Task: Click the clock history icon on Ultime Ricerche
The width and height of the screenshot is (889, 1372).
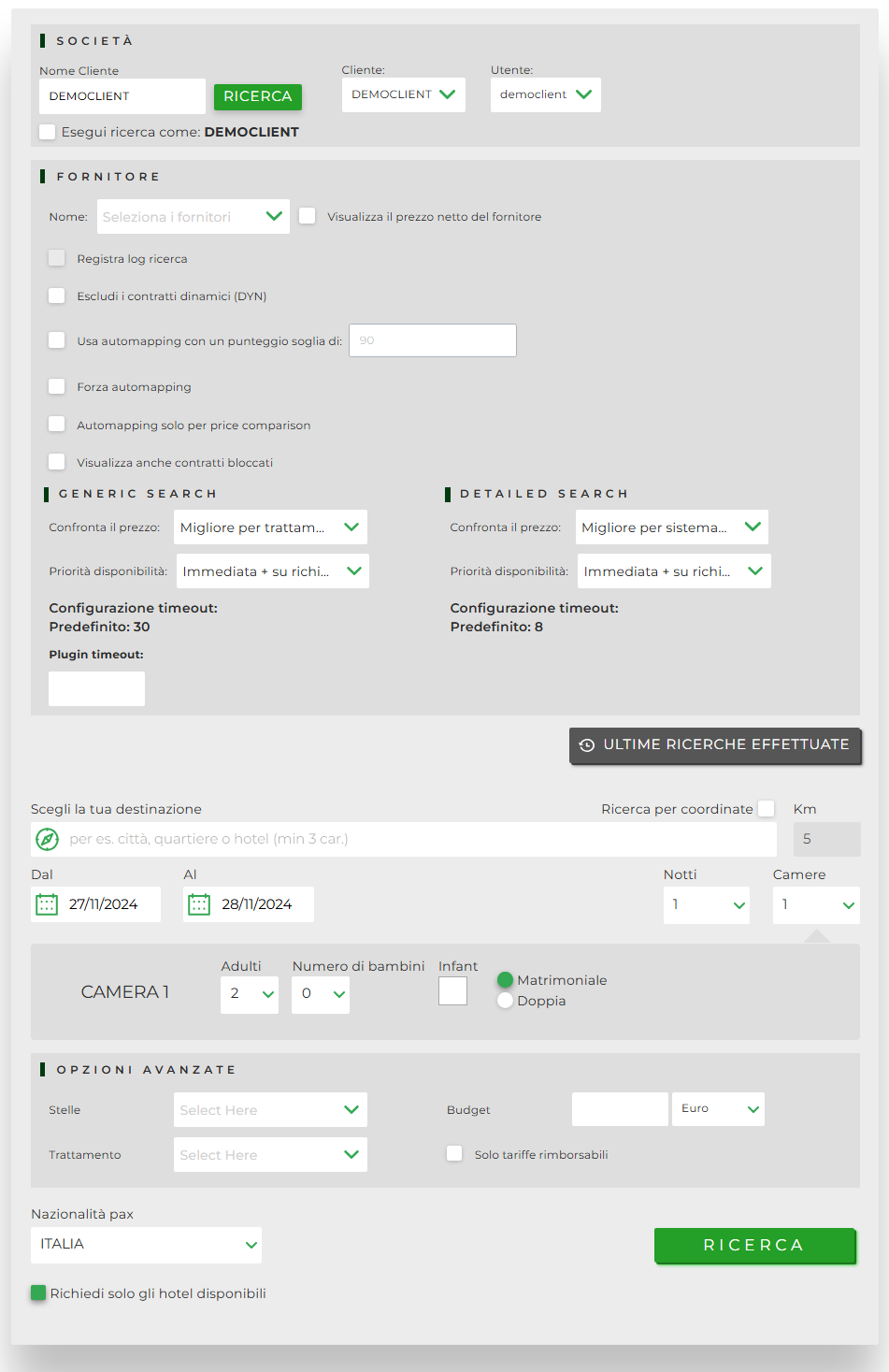Action: [x=587, y=745]
